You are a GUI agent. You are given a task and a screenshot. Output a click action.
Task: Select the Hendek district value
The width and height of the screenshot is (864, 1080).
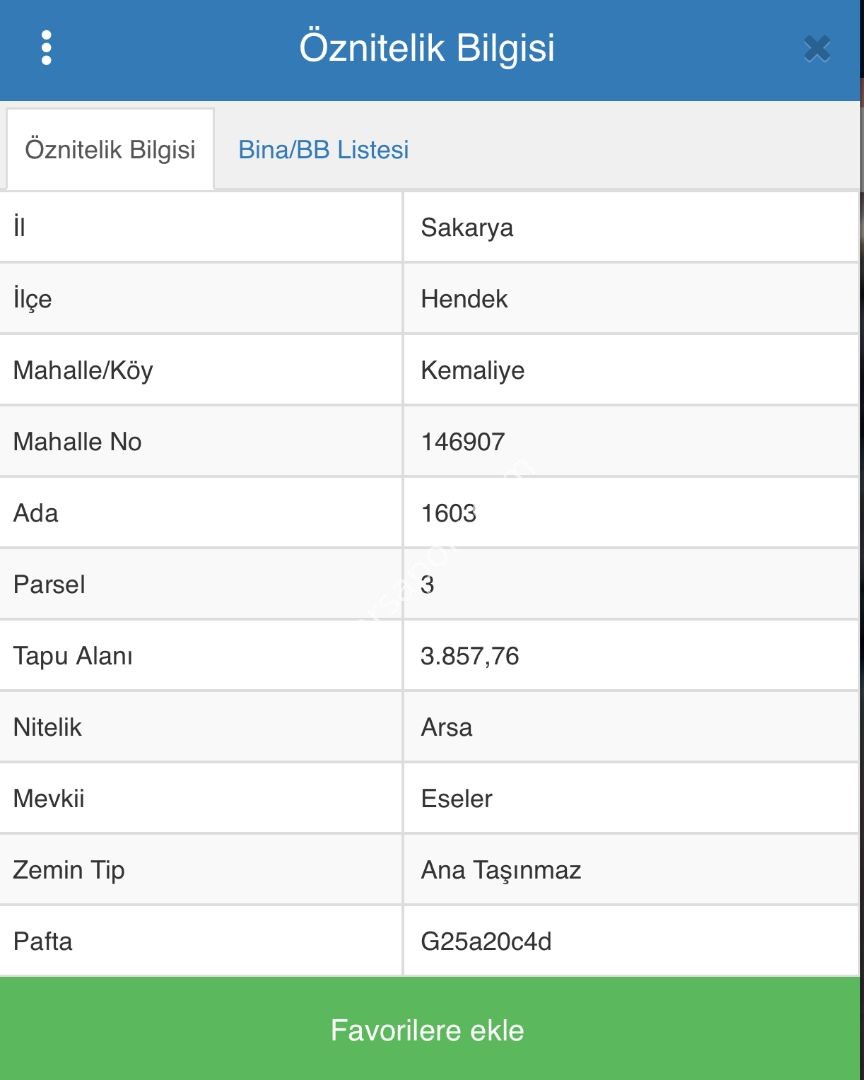pyautogui.click(x=464, y=299)
